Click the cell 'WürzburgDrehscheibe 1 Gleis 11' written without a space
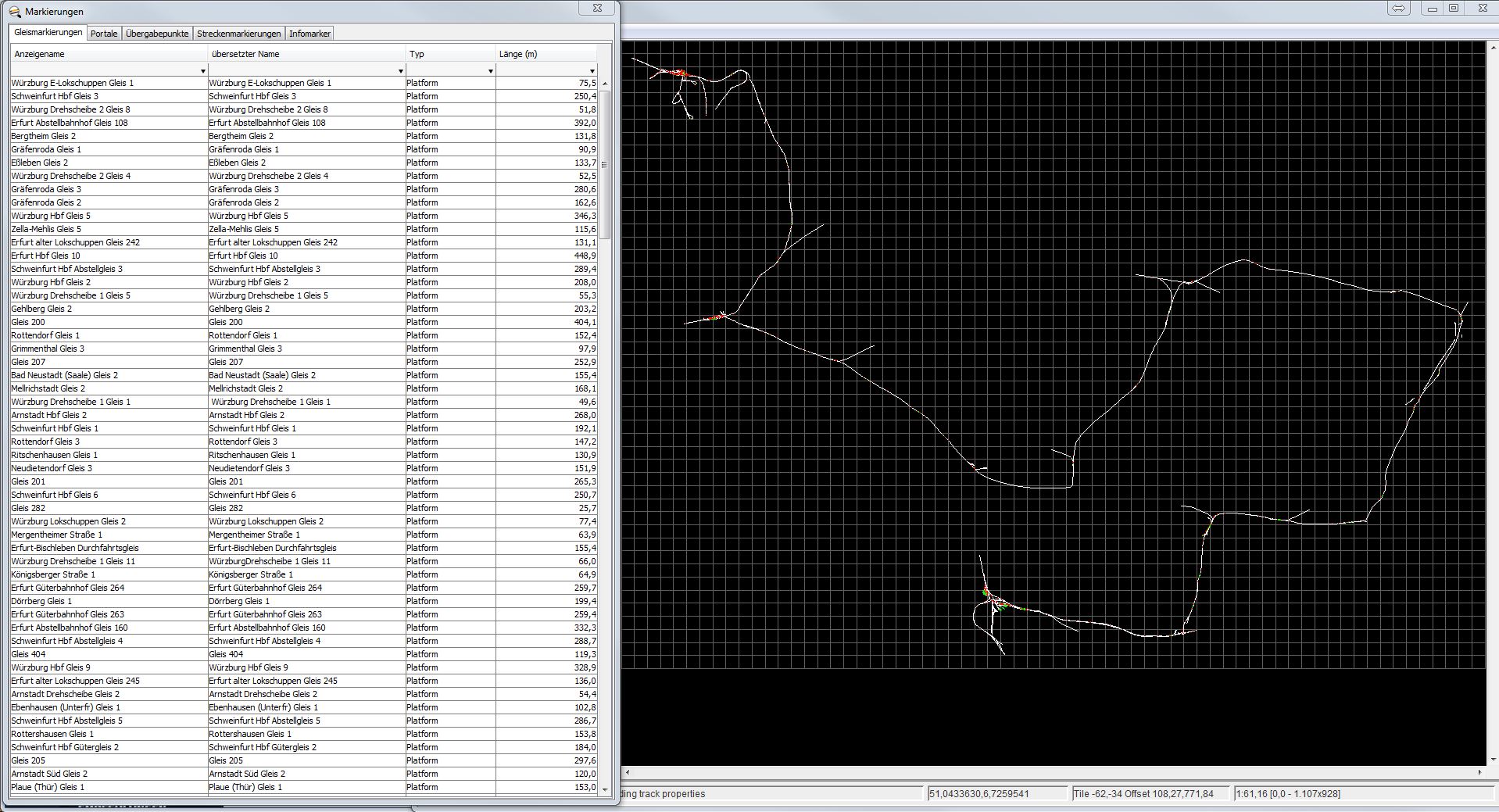The width and height of the screenshot is (1499, 812). pyautogui.click(x=270, y=561)
